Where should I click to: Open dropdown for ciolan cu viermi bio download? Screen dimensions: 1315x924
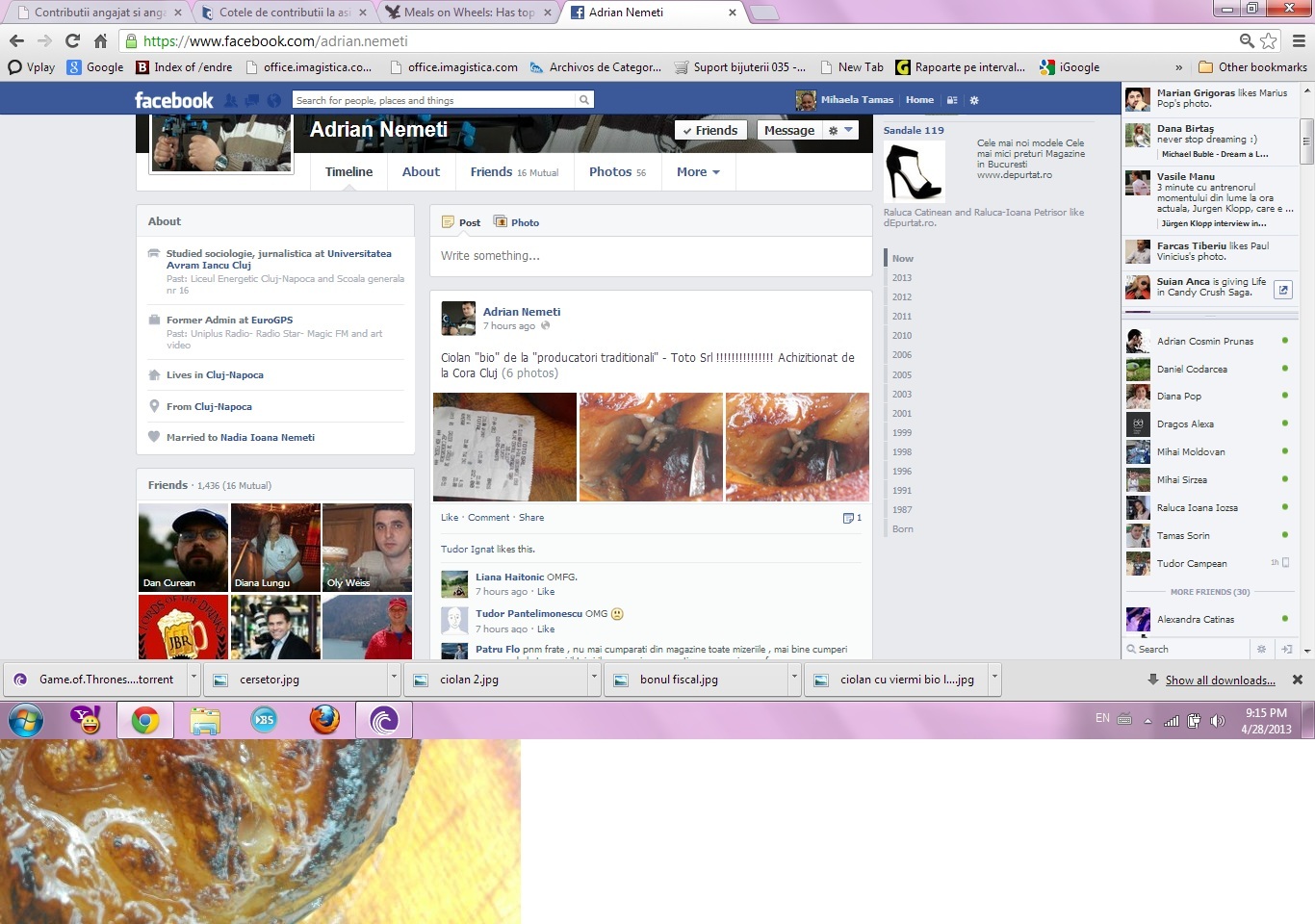[994, 680]
